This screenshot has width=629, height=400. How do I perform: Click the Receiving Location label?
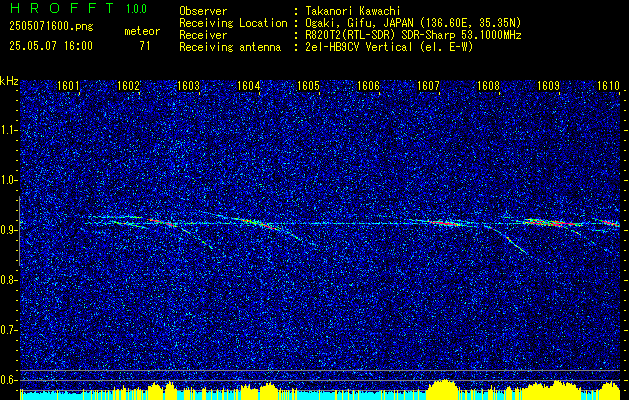point(233,23)
